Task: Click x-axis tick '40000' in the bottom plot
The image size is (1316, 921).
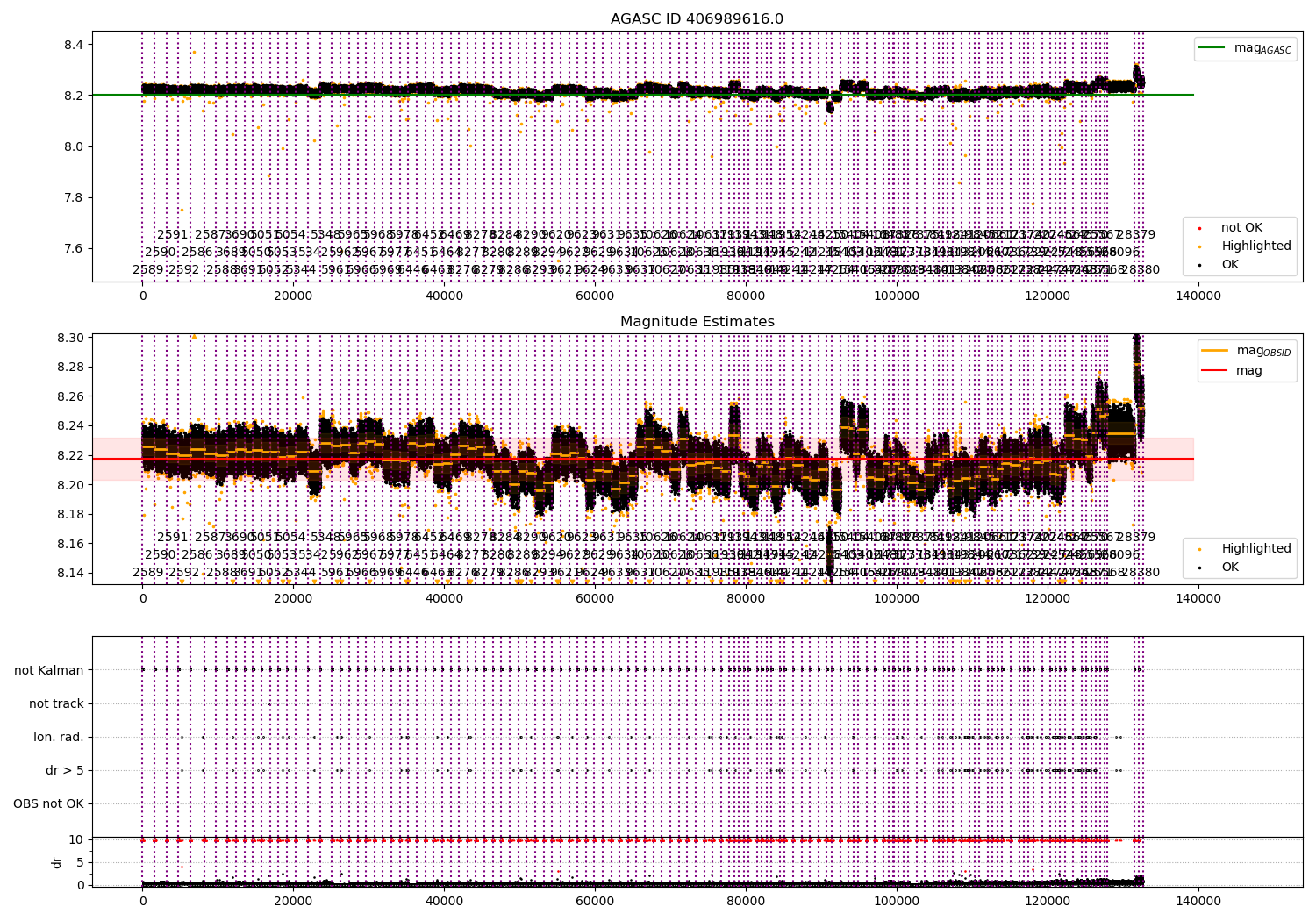Action: (x=444, y=900)
